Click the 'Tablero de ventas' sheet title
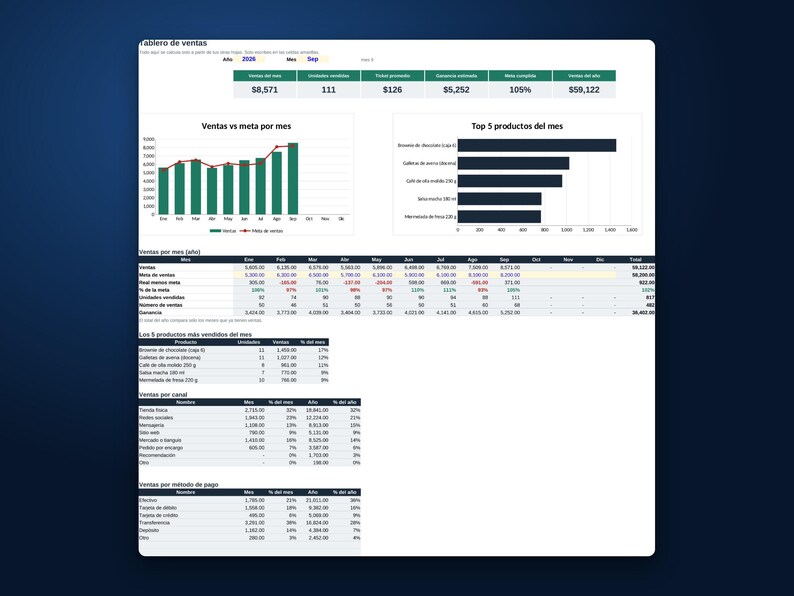 click(x=173, y=44)
